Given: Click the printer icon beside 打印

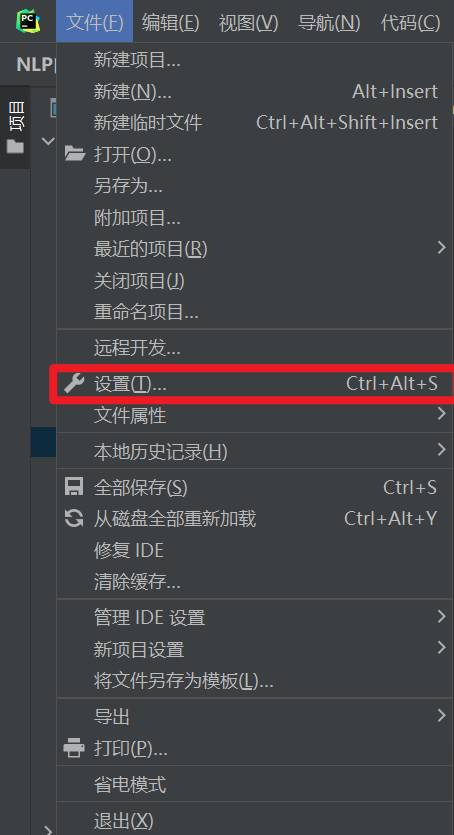Looking at the screenshot, I should click(x=74, y=748).
